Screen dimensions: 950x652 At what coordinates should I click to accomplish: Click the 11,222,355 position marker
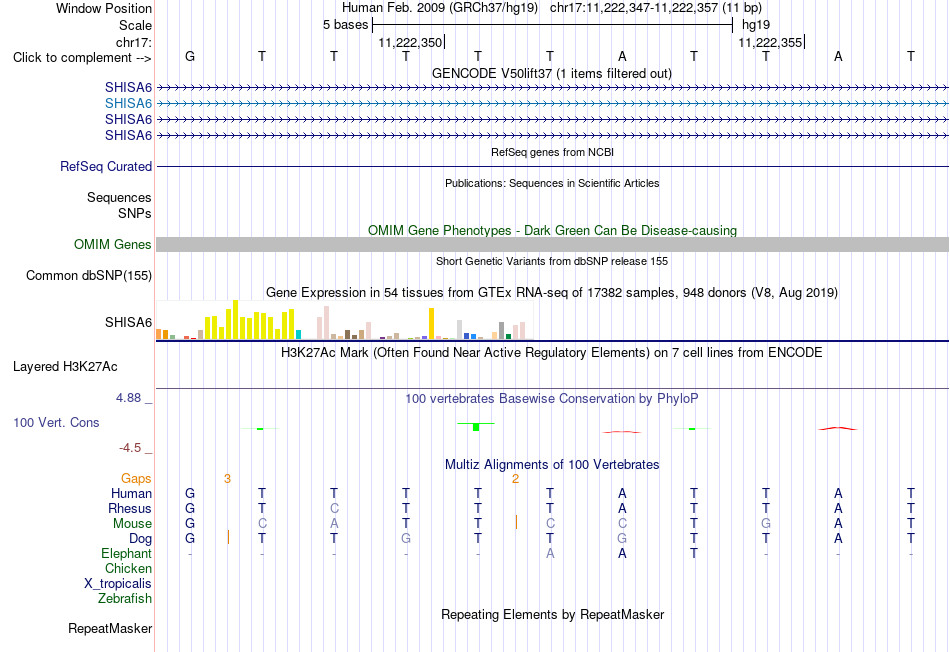pos(770,42)
